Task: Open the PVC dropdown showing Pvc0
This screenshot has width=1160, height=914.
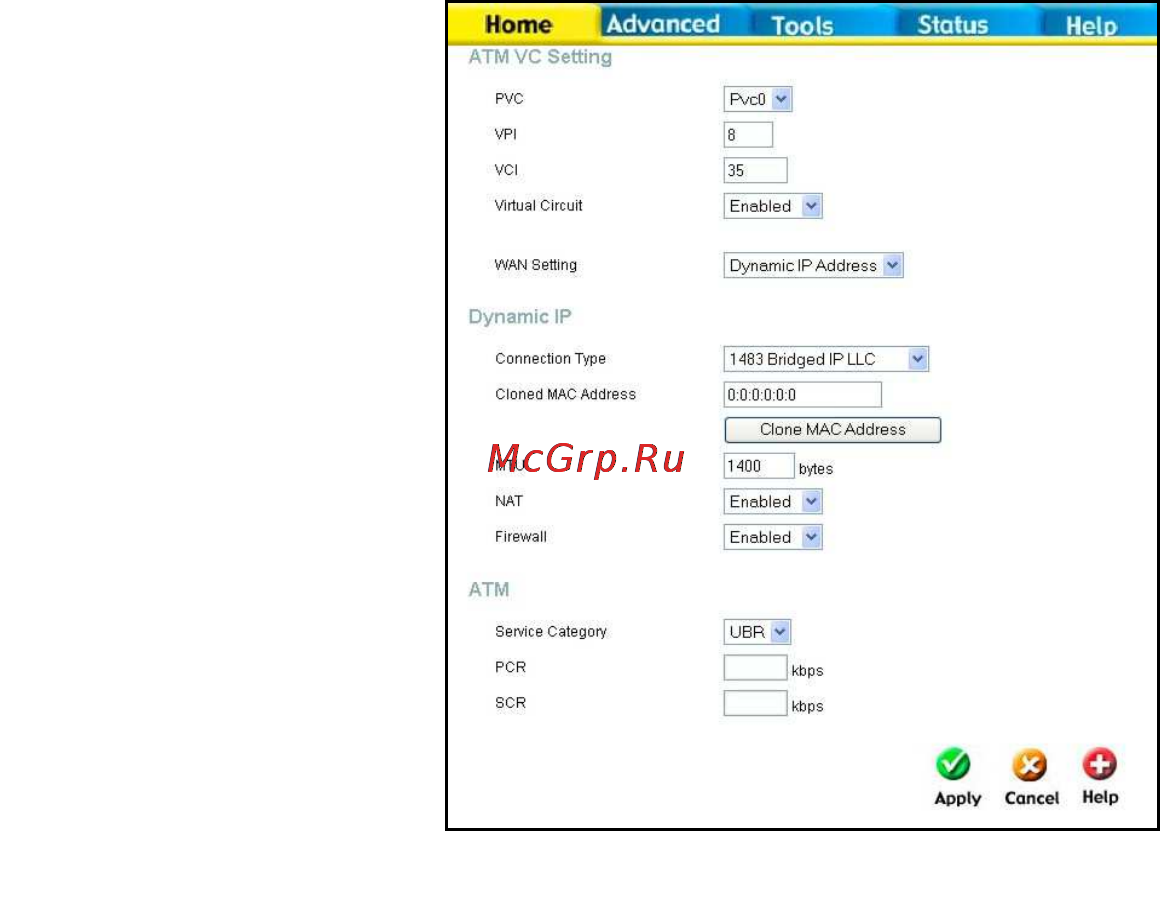Action: coord(758,99)
